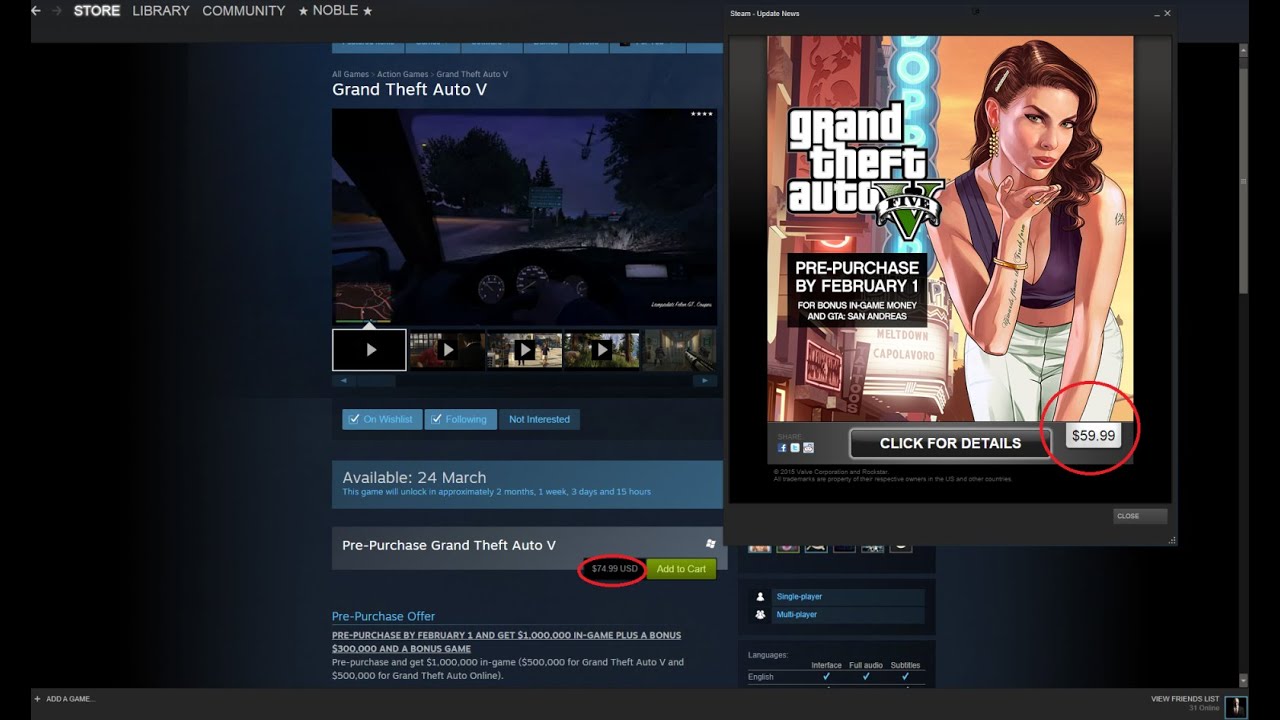Click the thumbnail strip left arrow
The height and width of the screenshot is (720, 1280).
tap(342, 381)
